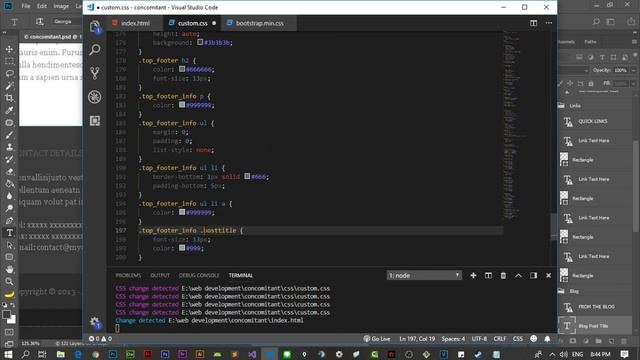Screen dimensions: 640x360
Task: Open the Photoshop Image menu
Action: tap(61, 6)
